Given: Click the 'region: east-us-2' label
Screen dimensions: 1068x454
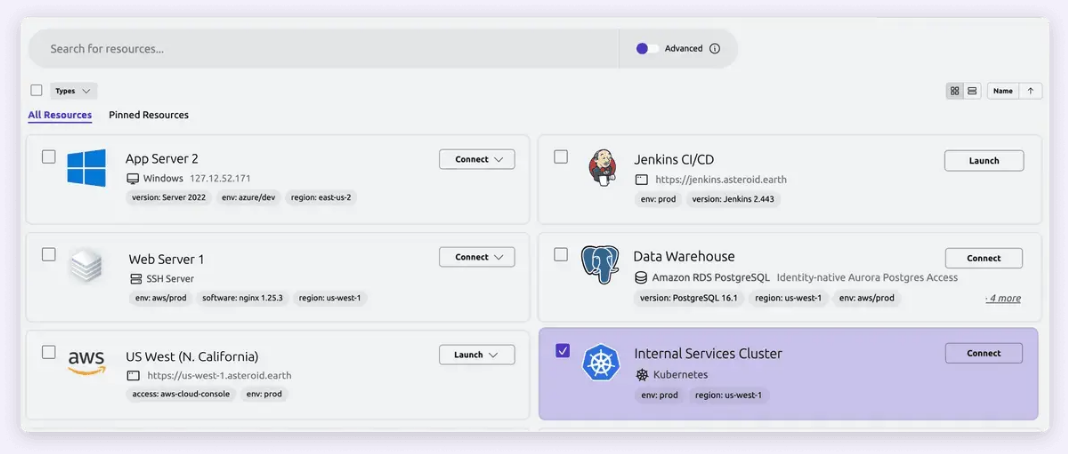Looking at the screenshot, I should click(321, 197).
